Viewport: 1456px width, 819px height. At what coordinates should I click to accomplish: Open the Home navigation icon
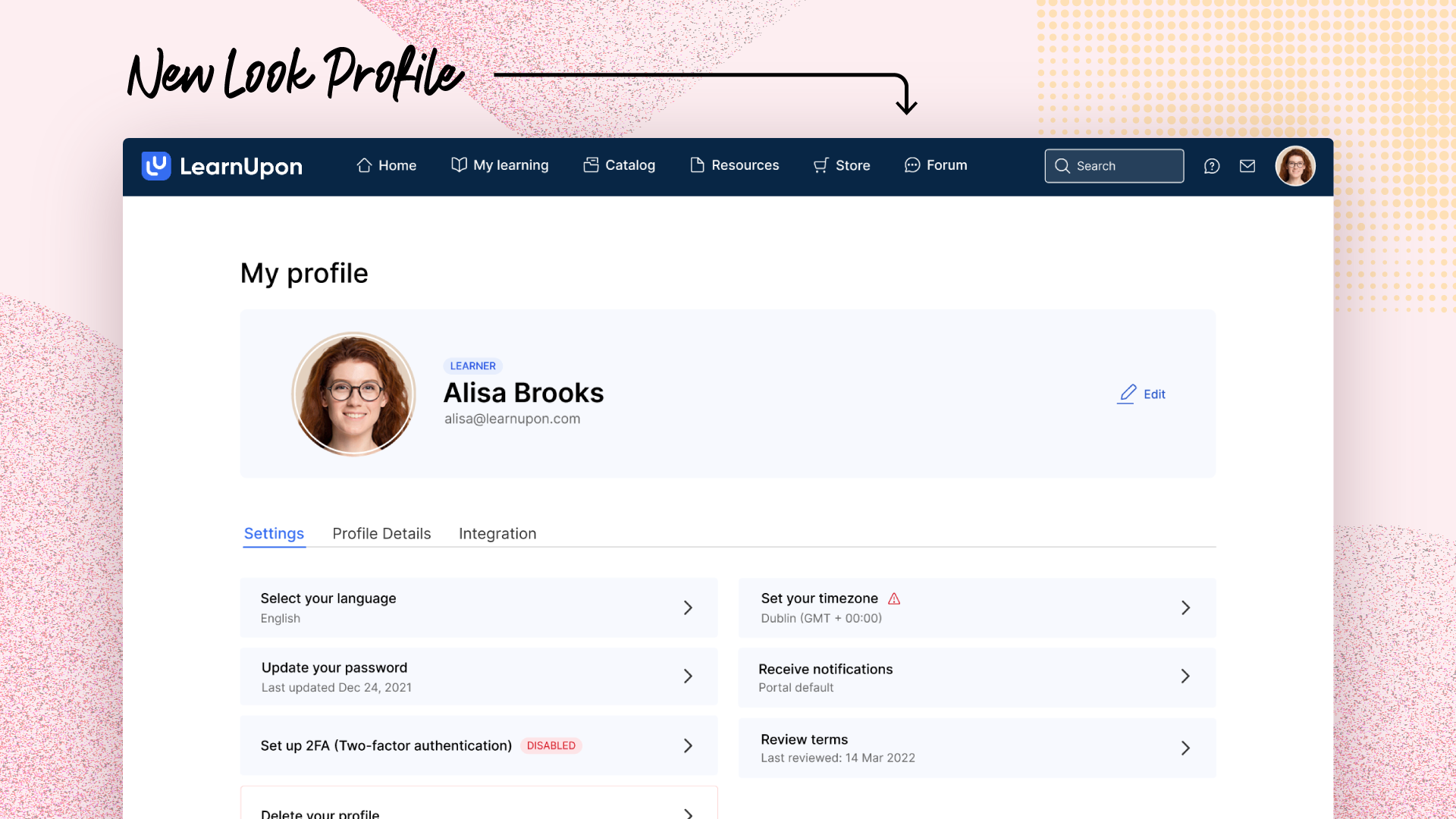point(365,165)
